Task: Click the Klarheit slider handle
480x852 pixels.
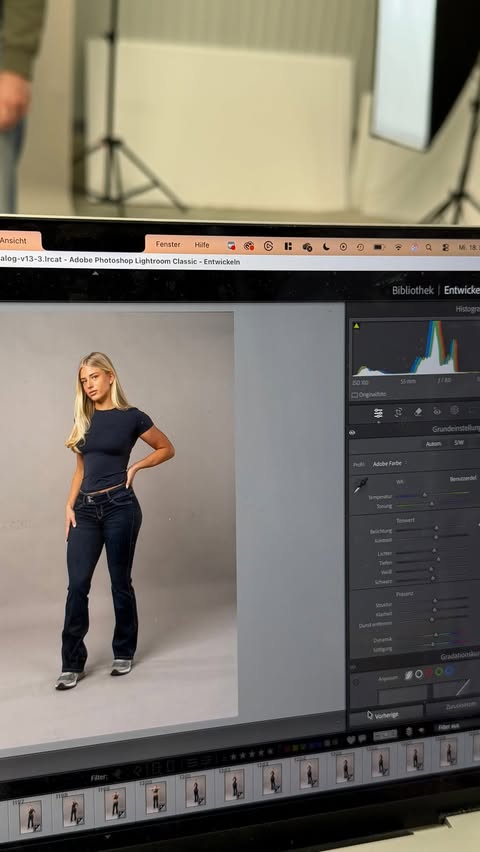Action: point(434,610)
